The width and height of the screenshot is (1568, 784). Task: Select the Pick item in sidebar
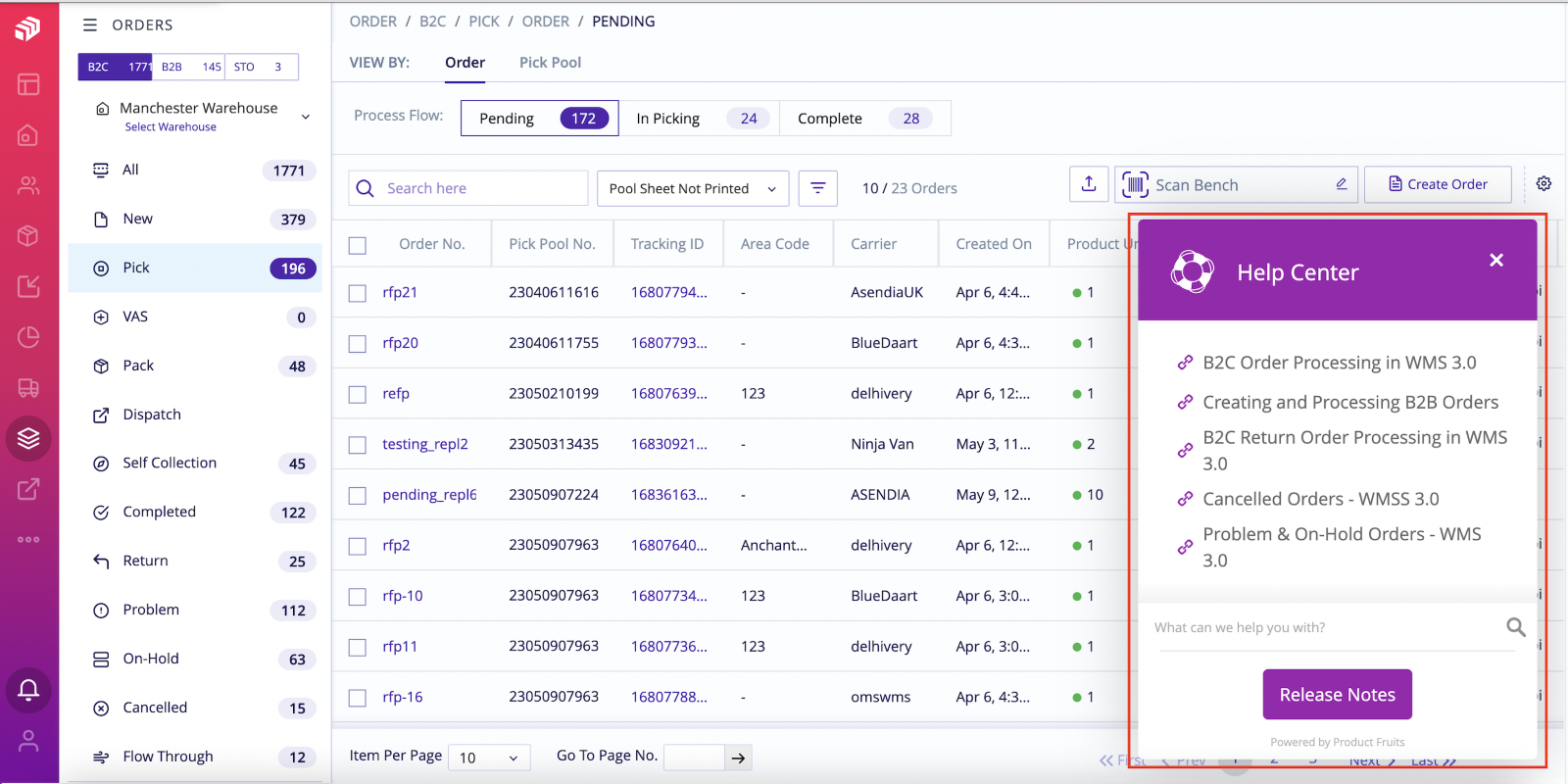point(195,268)
